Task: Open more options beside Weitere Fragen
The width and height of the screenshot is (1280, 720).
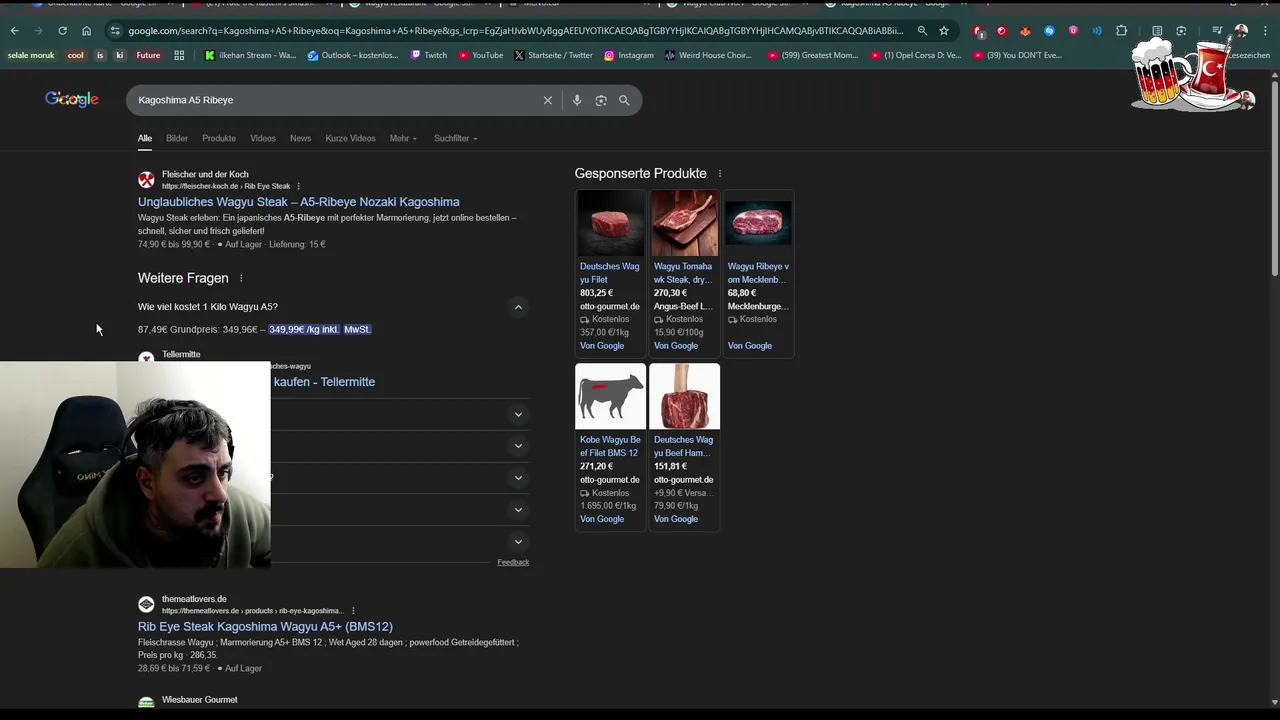Action: tap(241, 278)
